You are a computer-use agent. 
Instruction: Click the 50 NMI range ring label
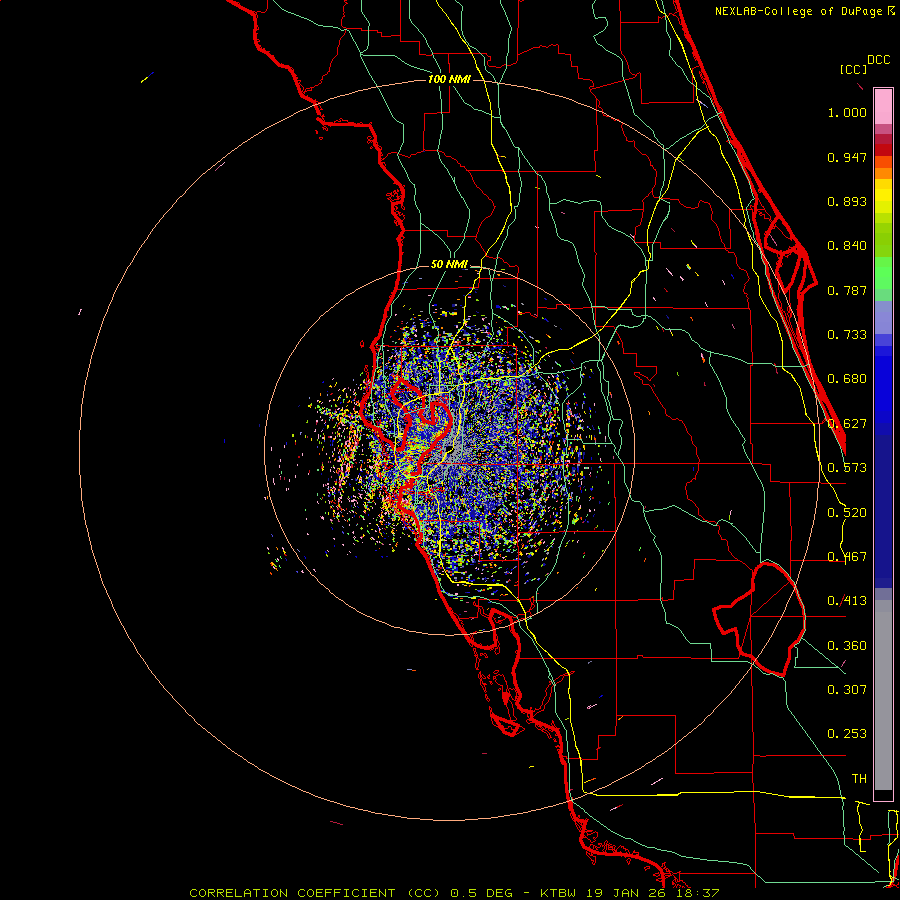pyautogui.click(x=449, y=264)
